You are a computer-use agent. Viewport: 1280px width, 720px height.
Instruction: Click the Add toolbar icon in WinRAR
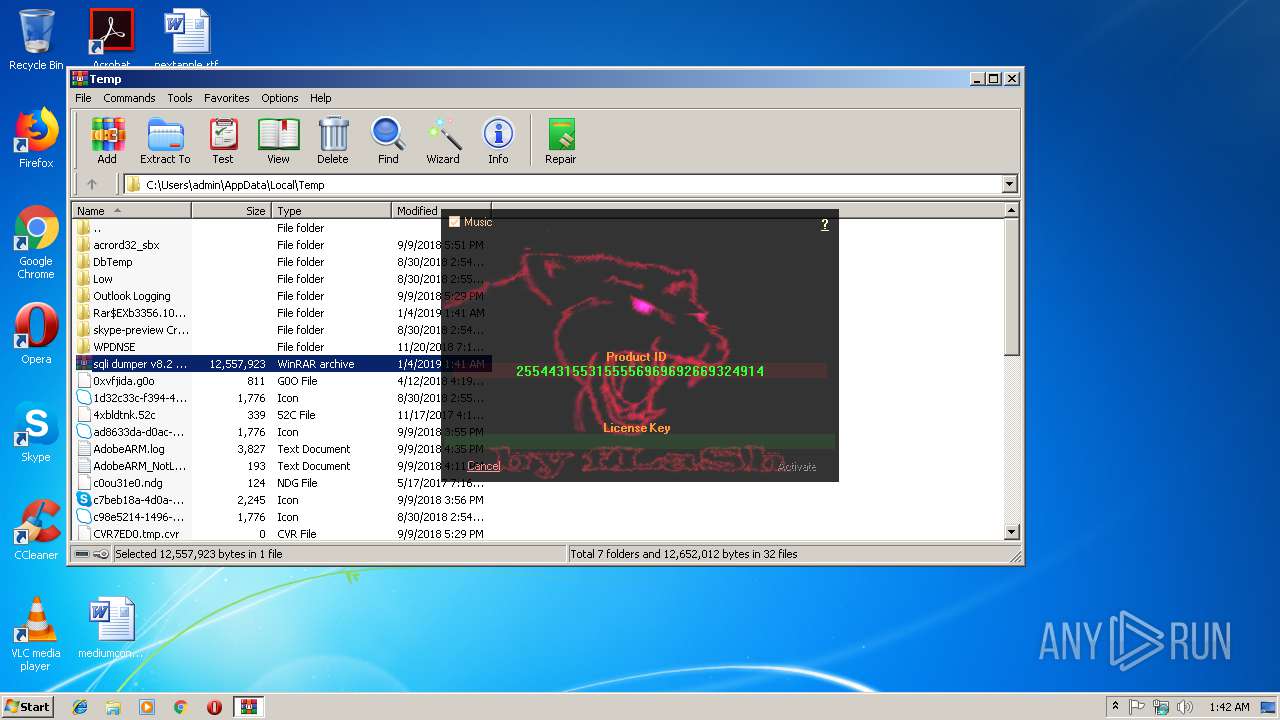click(x=107, y=140)
